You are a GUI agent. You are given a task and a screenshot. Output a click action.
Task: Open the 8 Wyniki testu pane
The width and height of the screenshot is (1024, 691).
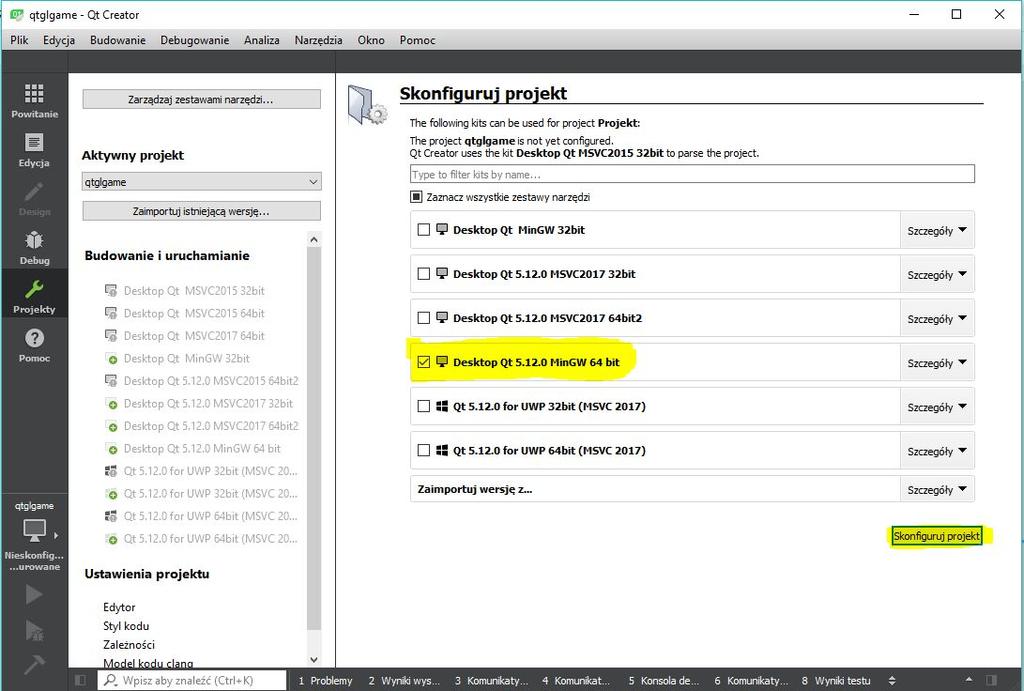click(x=836, y=681)
